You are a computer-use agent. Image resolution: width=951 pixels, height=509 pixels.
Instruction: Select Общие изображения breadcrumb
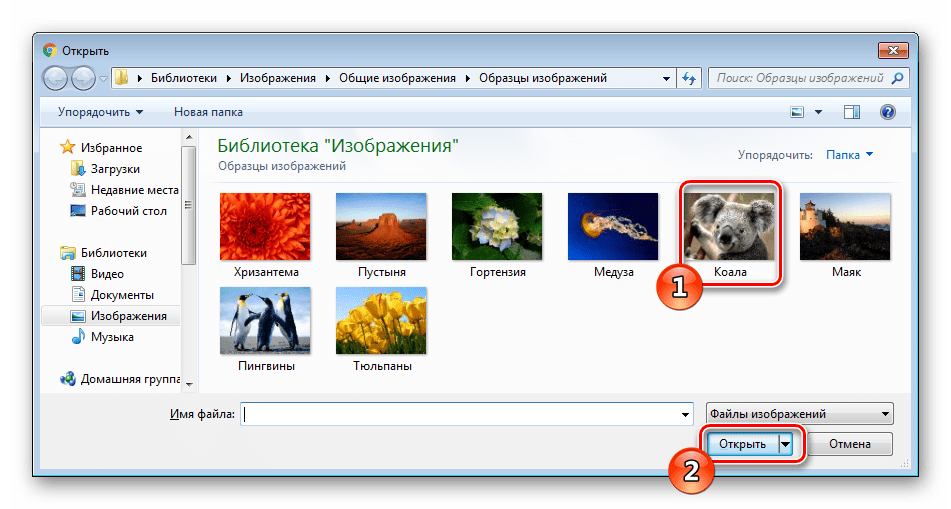pyautogui.click(x=397, y=78)
